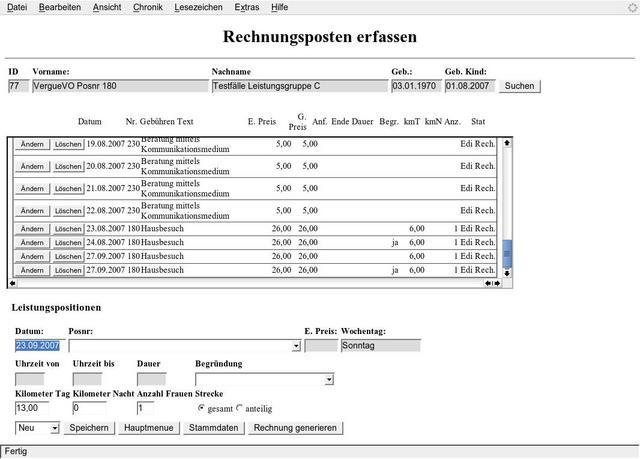Open the Hilfe menu

pyautogui.click(x=280, y=7)
